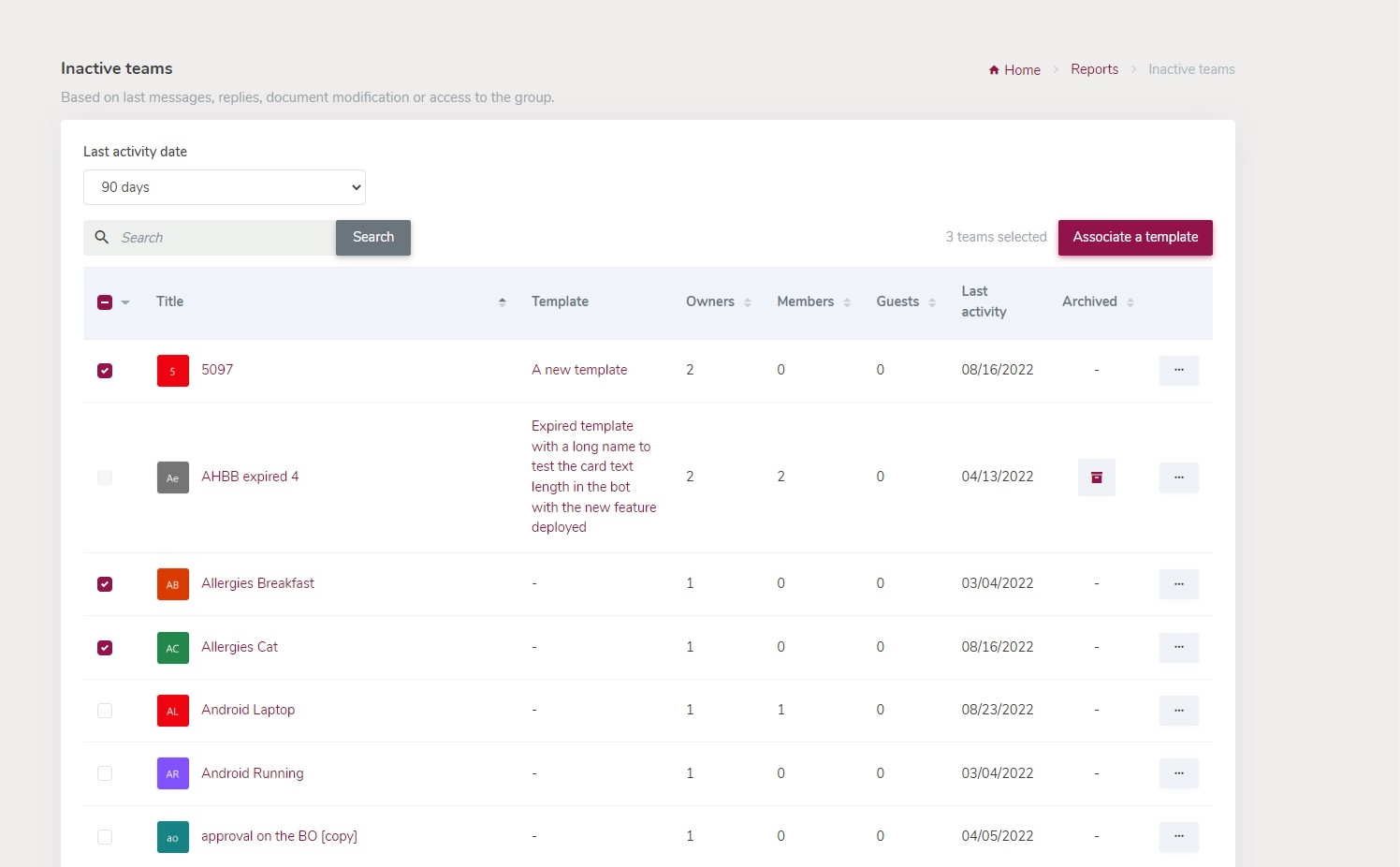The image size is (1400, 867).
Task: Open the archived indicator icon for AHBB expired 4
Action: [x=1096, y=478]
